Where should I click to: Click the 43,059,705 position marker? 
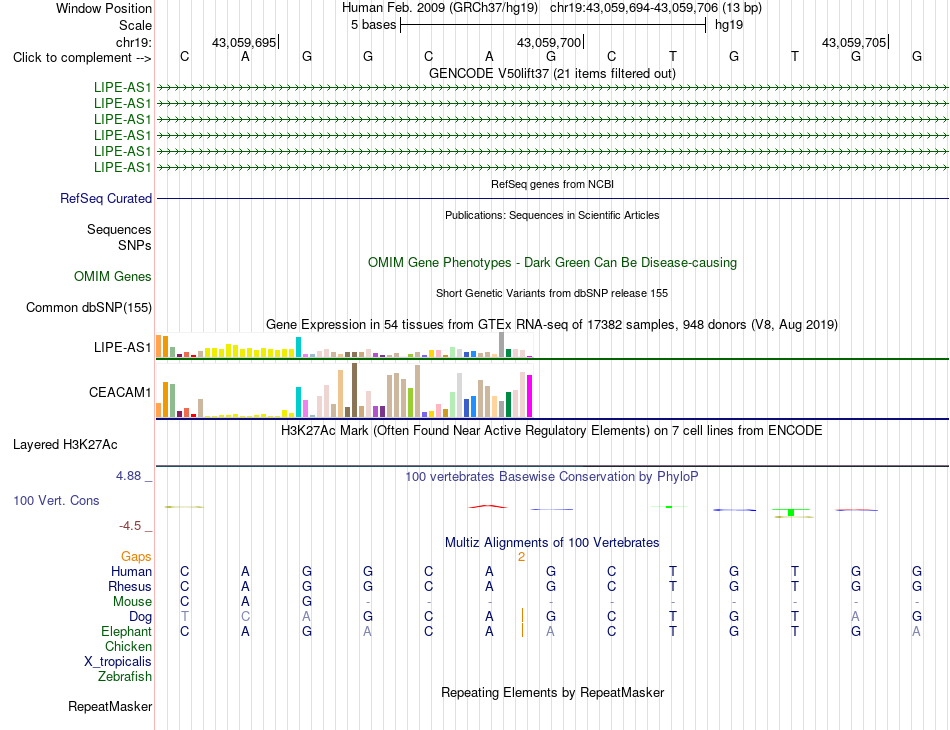coord(854,42)
